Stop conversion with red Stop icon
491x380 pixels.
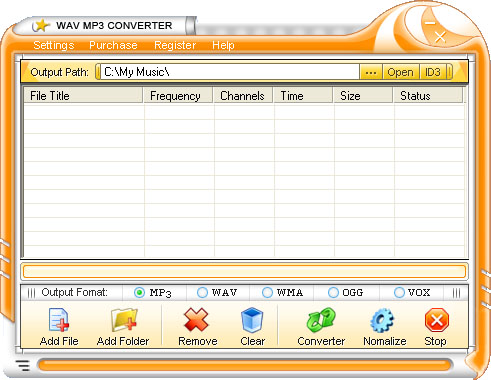[x=437, y=320]
